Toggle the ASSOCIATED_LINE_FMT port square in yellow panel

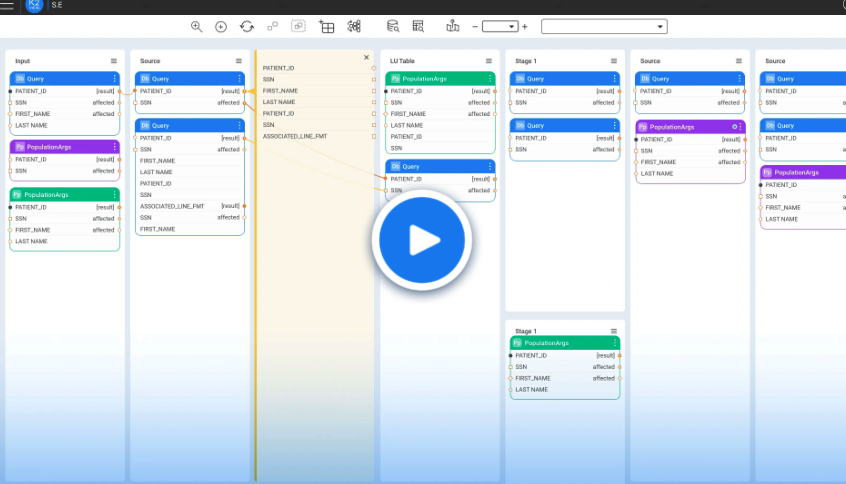(x=374, y=136)
